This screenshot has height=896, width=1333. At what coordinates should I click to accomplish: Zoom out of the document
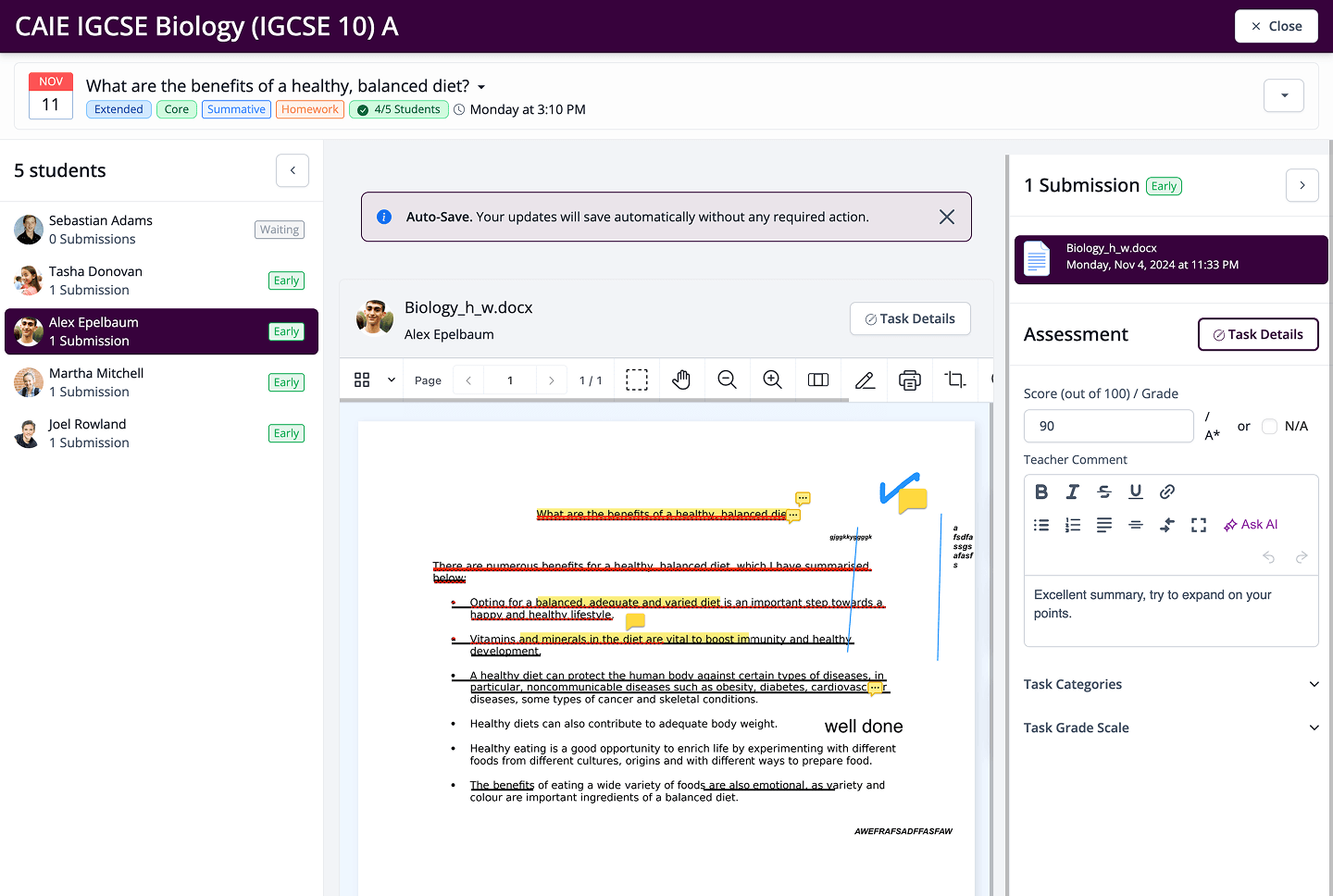[x=728, y=380]
